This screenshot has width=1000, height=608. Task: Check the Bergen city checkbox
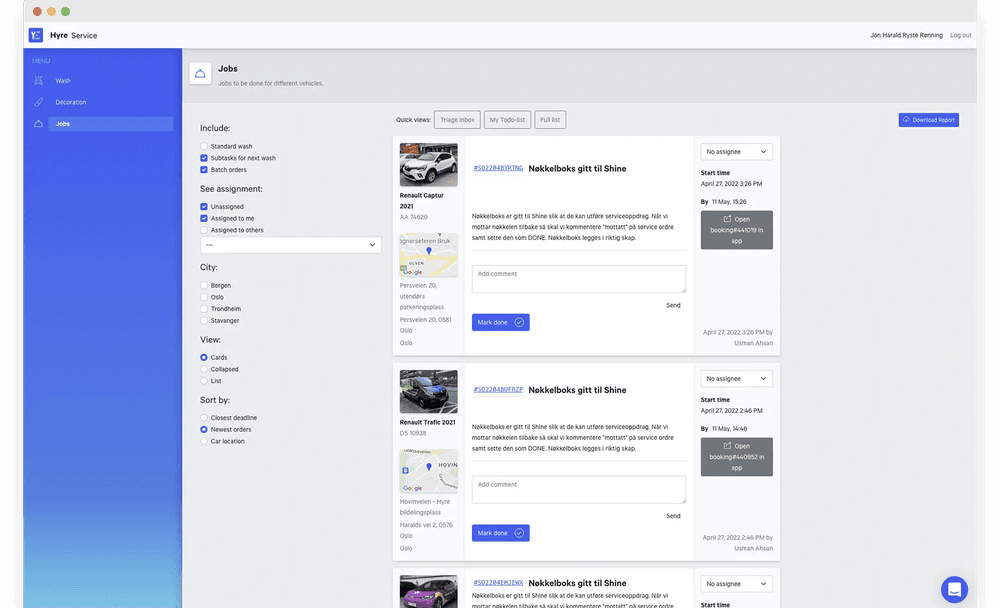[204, 285]
